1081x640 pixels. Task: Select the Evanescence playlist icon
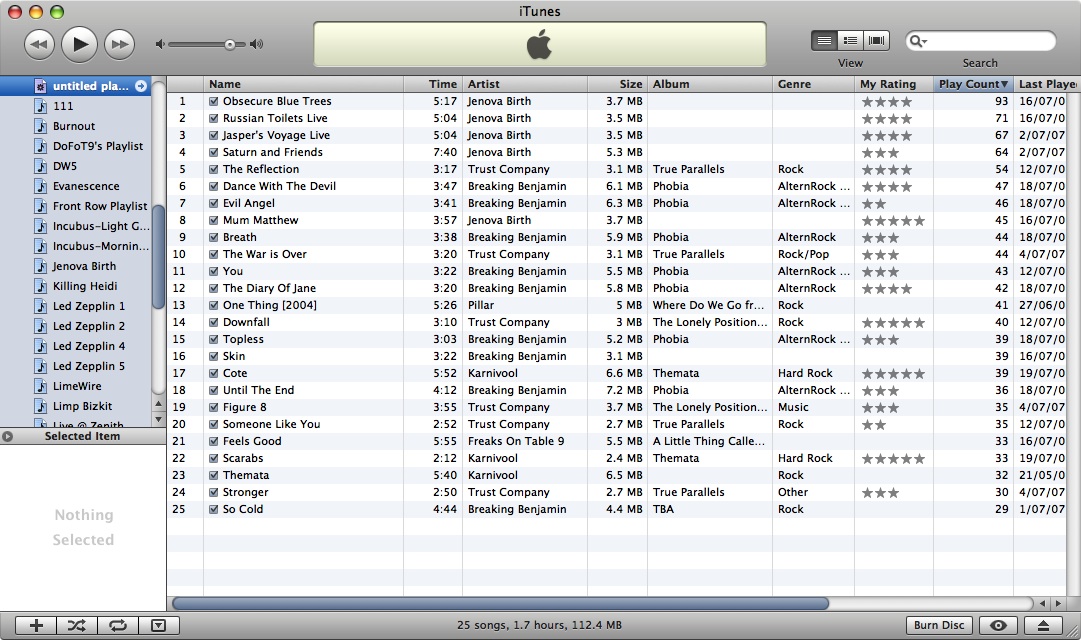click(x=41, y=186)
